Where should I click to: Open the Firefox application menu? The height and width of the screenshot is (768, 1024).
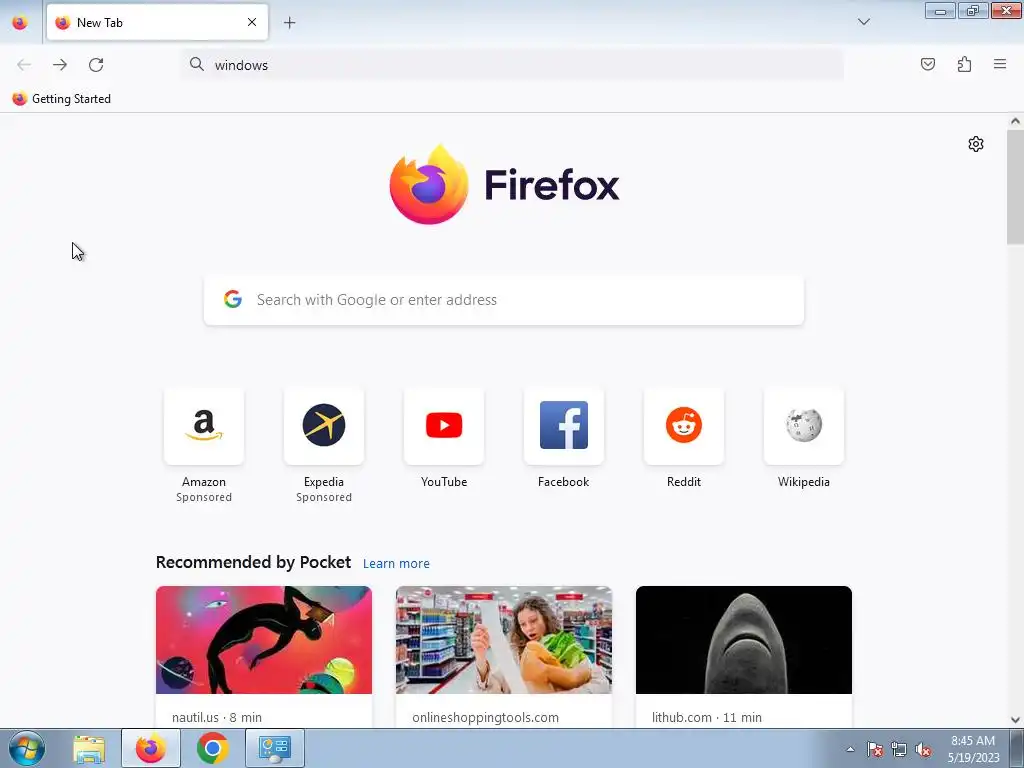click(1000, 64)
